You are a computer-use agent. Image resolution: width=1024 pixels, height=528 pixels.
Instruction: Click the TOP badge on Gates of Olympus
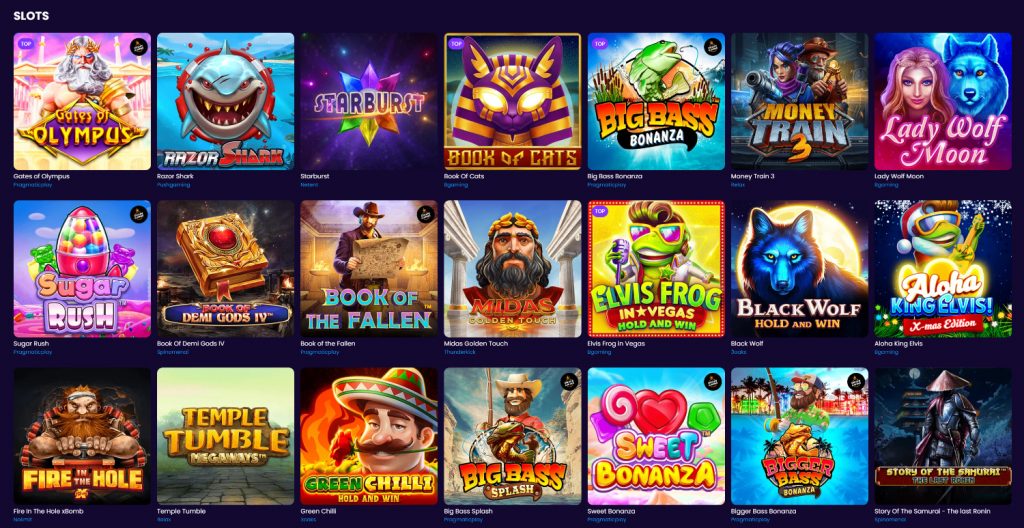[x=26, y=44]
